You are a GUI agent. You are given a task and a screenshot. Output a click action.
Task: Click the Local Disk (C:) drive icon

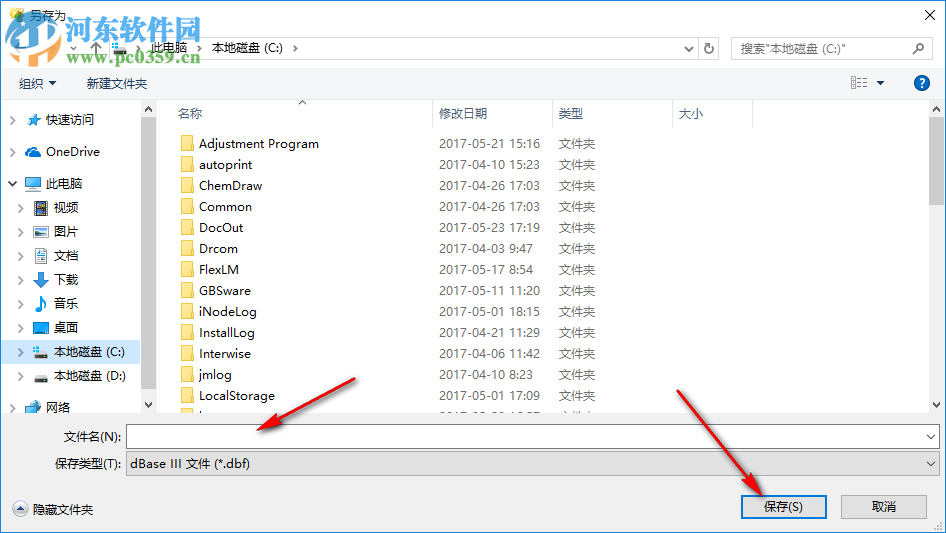coord(40,352)
